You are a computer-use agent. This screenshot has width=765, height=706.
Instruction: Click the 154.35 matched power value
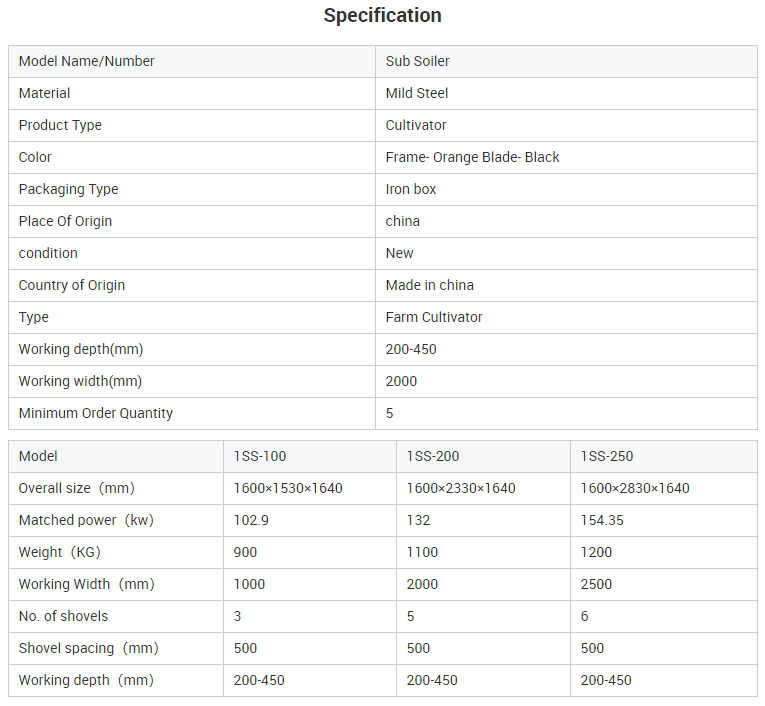tap(602, 520)
